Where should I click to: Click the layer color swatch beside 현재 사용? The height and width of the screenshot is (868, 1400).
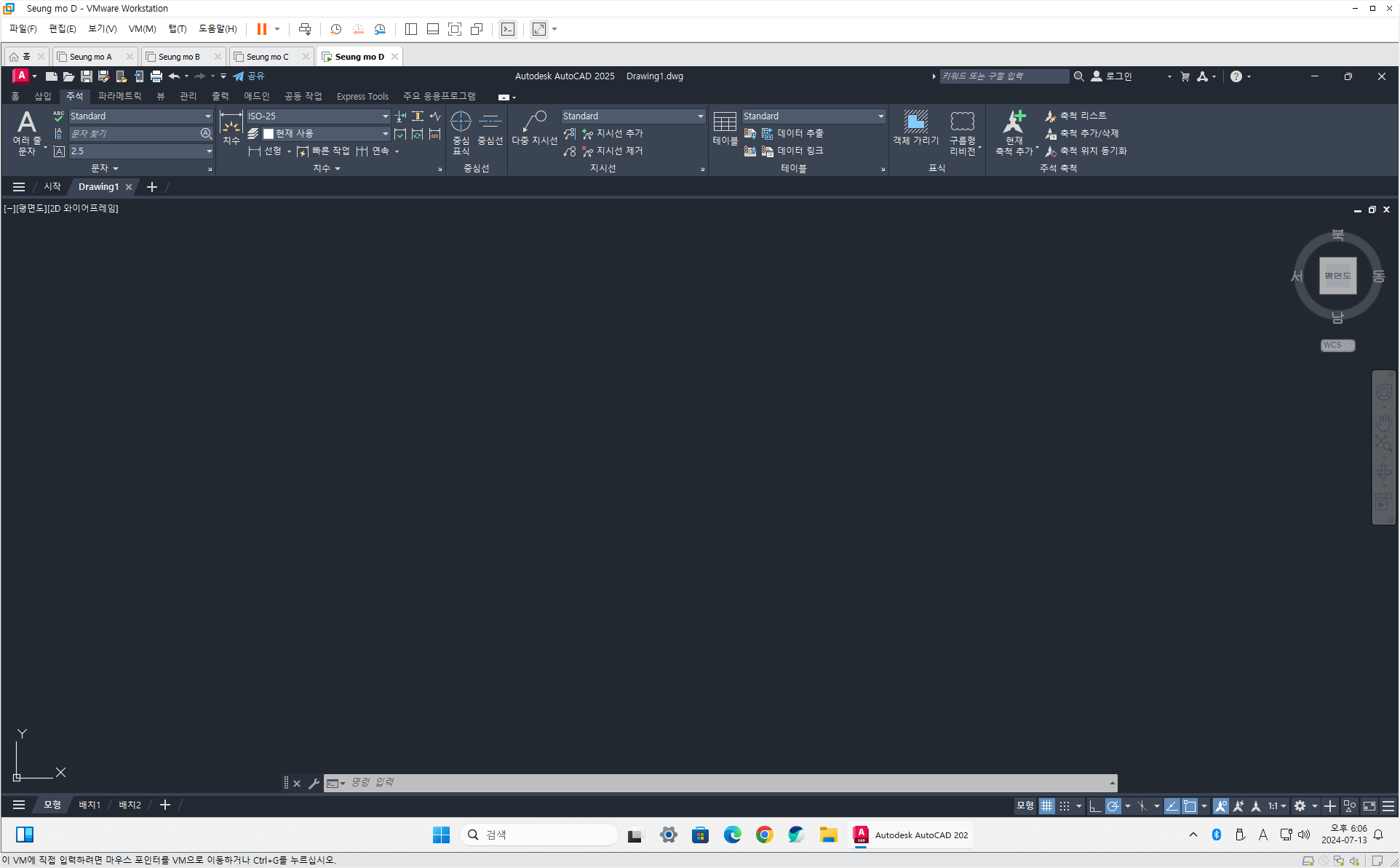click(269, 134)
